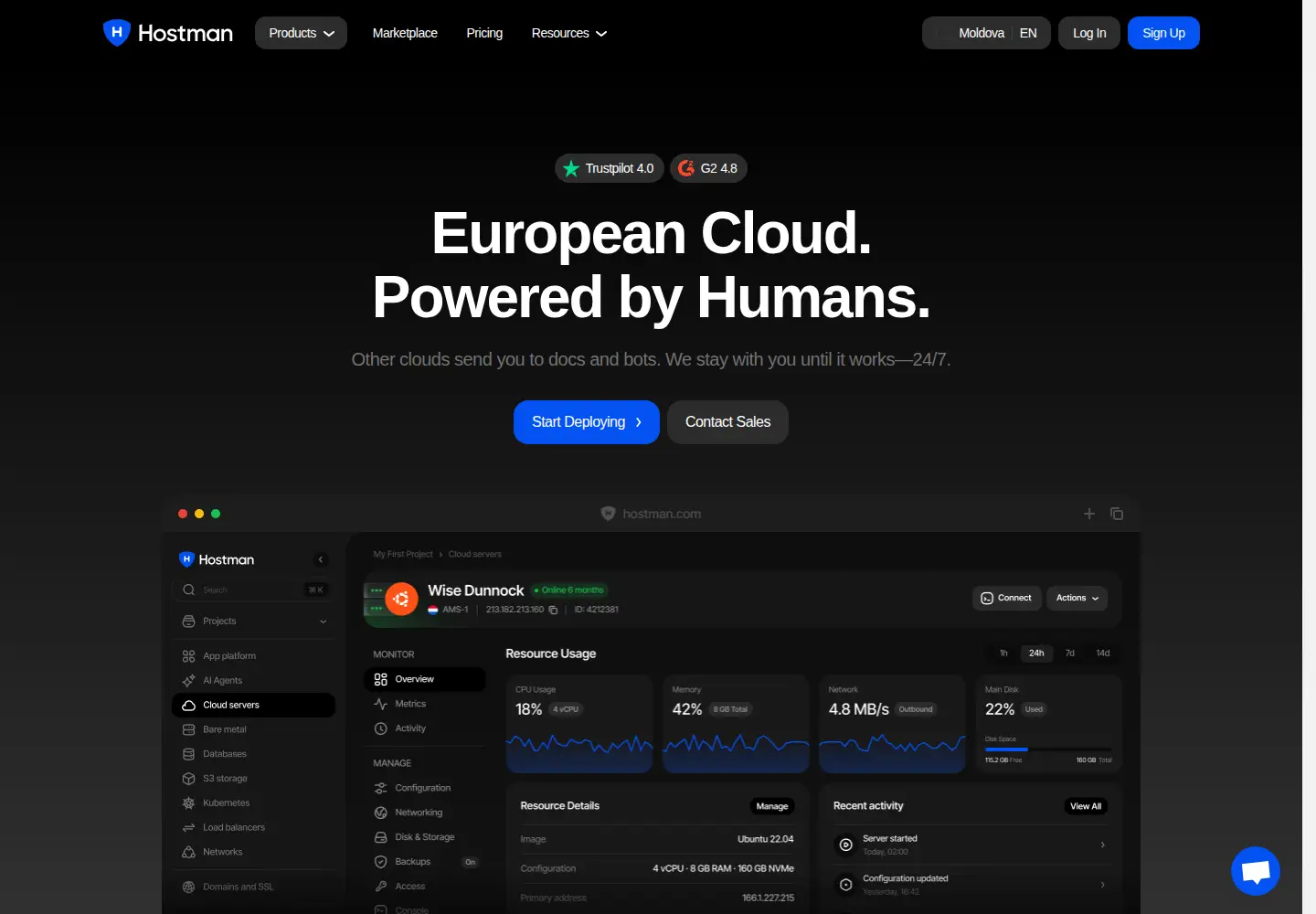Image resolution: width=1316 pixels, height=914 pixels.
Task: Copy the server IP address icon
Action: coord(553,610)
